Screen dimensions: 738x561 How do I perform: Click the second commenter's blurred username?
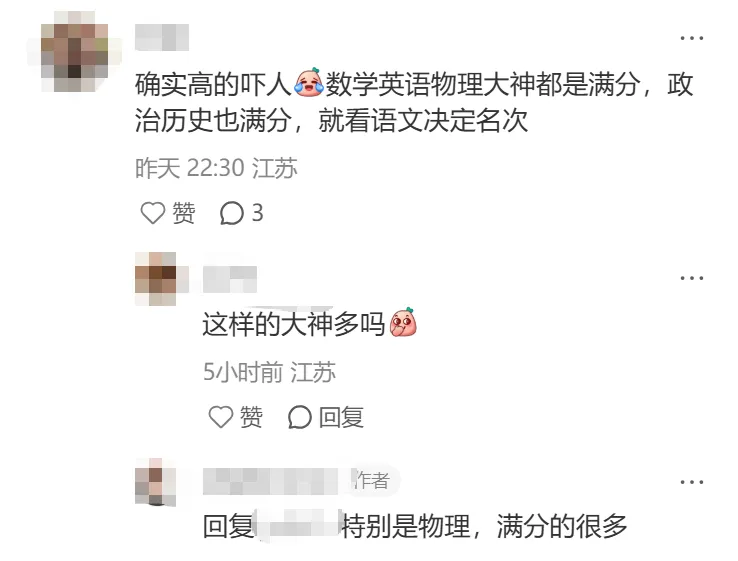point(230,279)
